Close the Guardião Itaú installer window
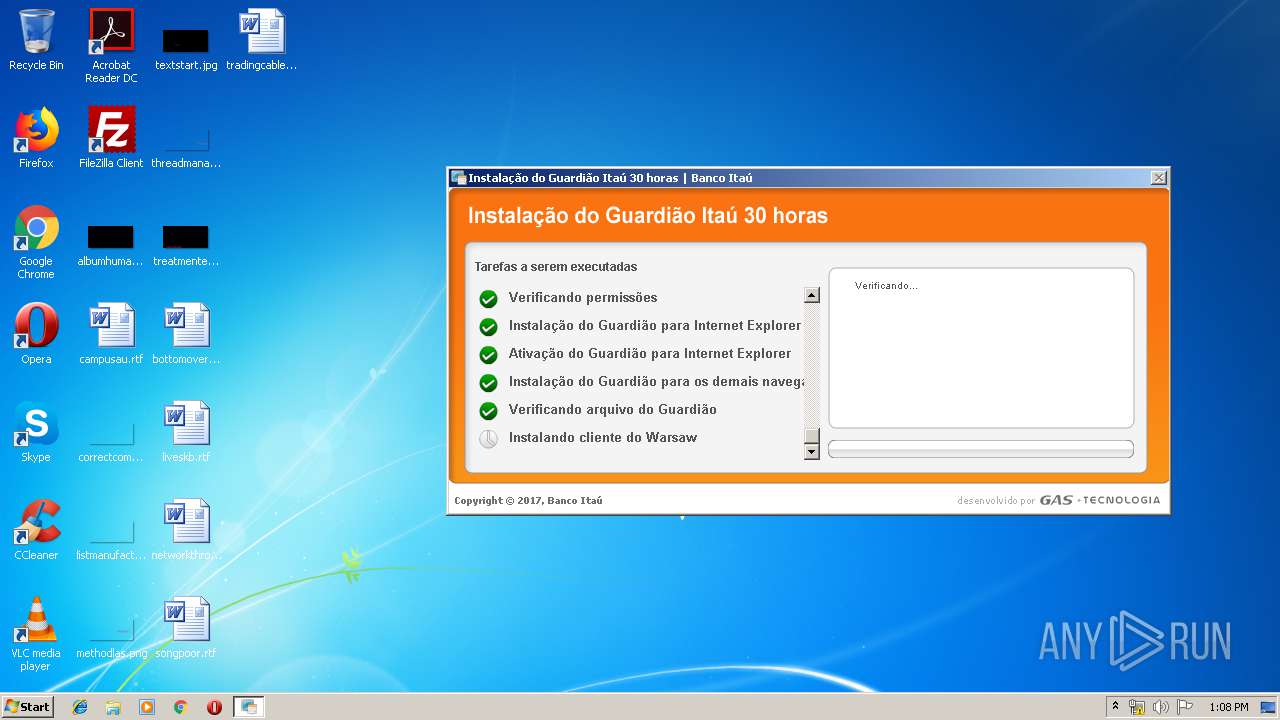The height and width of the screenshot is (720, 1280). [x=1158, y=178]
